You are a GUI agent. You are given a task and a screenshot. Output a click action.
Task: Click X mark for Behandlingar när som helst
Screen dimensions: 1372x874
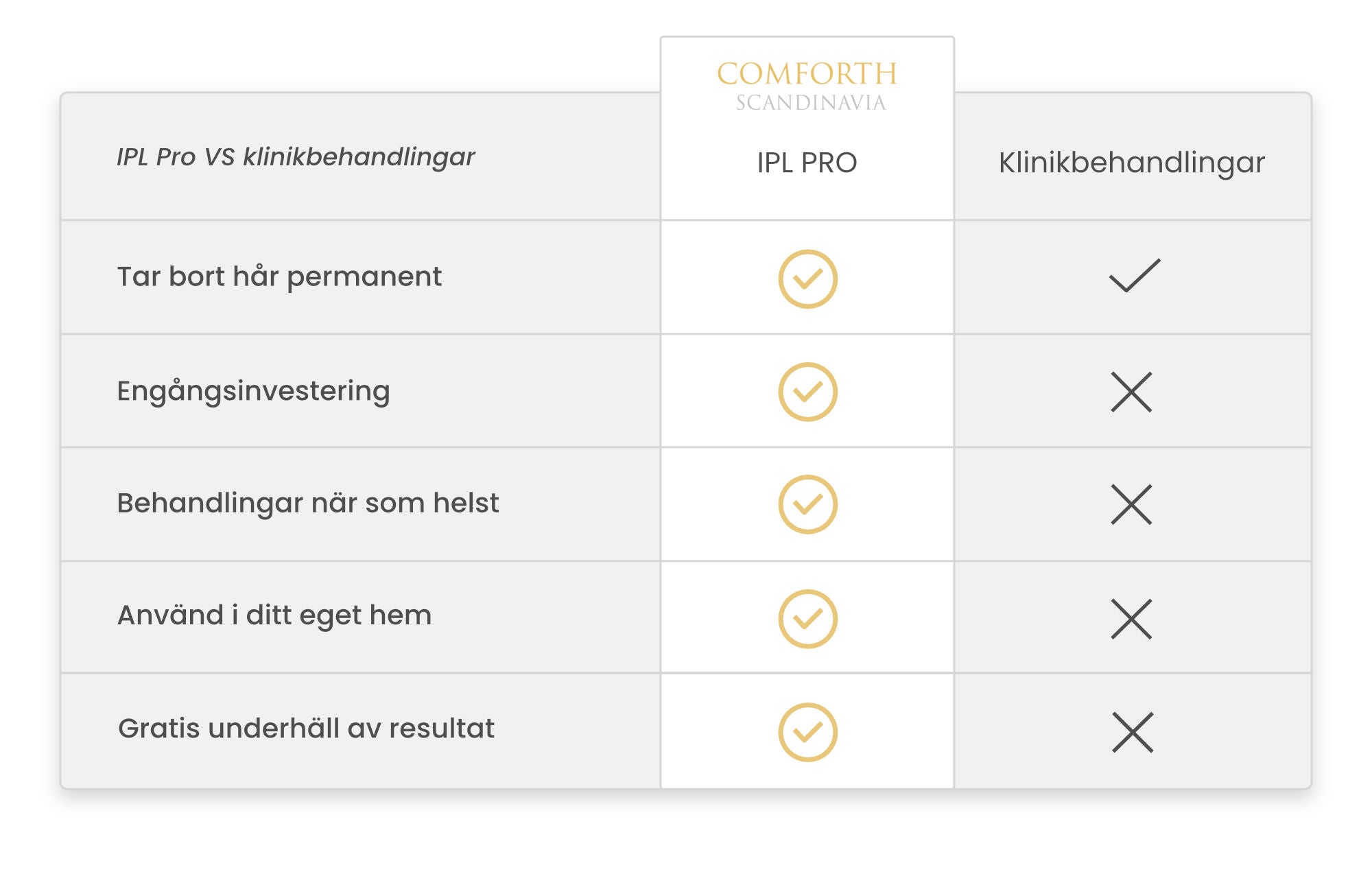point(1131,504)
